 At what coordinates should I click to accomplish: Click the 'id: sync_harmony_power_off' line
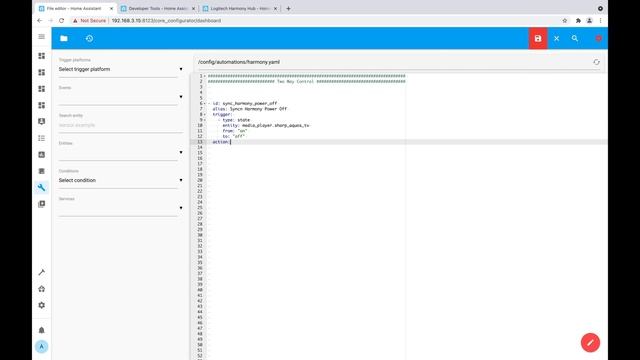tap(244, 103)
